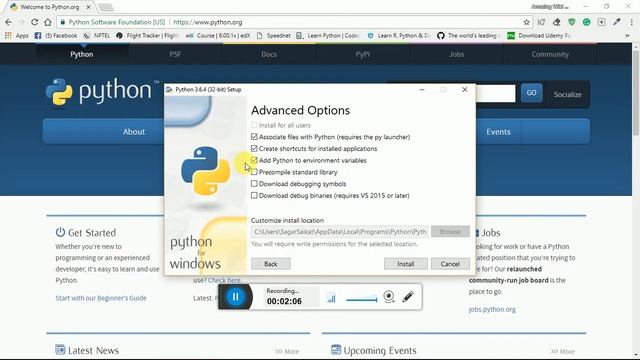Viewport: 640px width, 360px height.
Task: Check Precompile standard library
Action: click(x=254, y=172)
